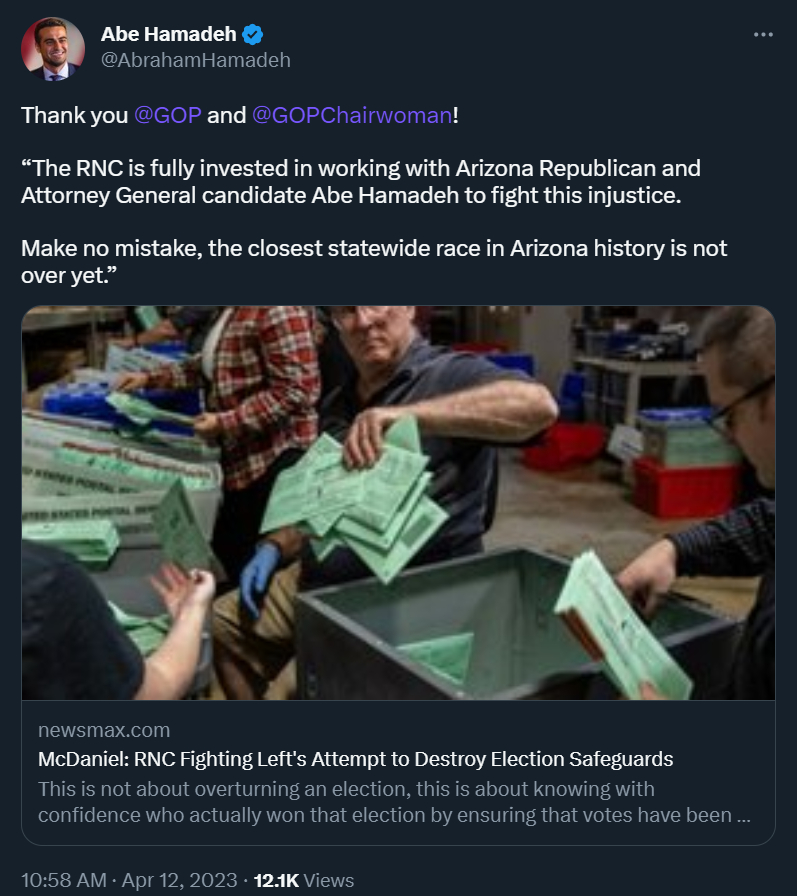Click the newsmax.com source domain

tap(104, 730)
